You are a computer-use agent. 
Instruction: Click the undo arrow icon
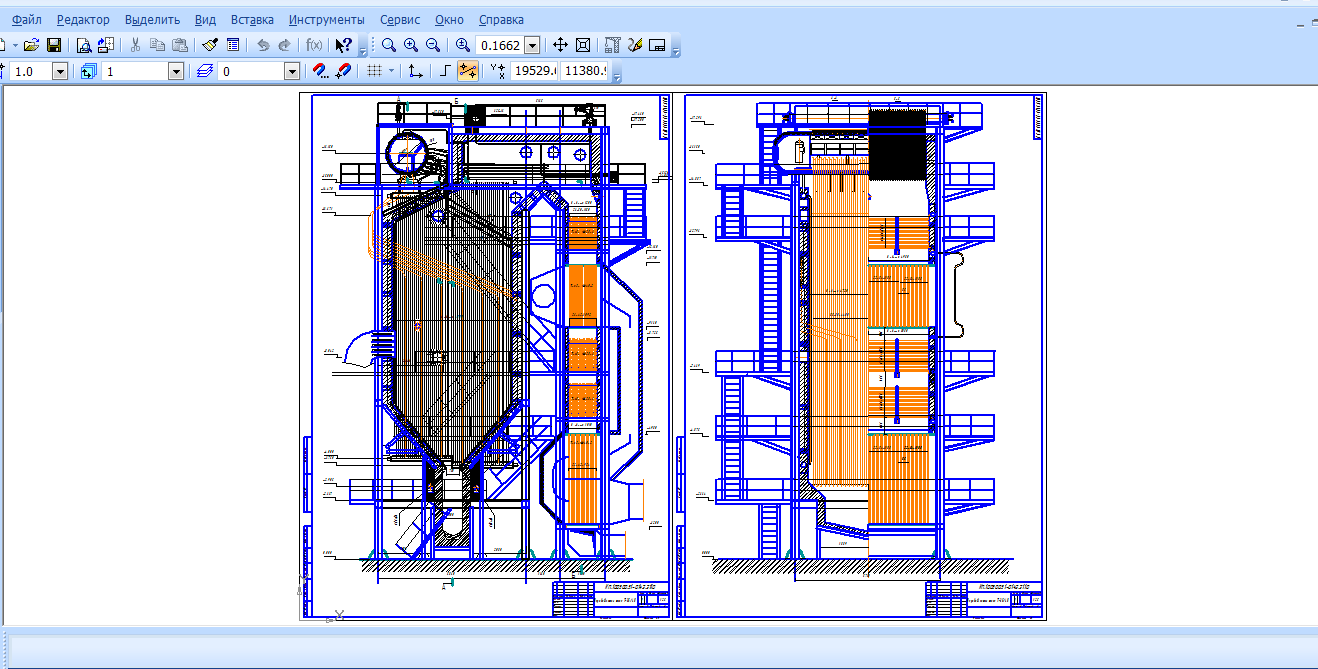pyautogui.click(x=263, y=45)
